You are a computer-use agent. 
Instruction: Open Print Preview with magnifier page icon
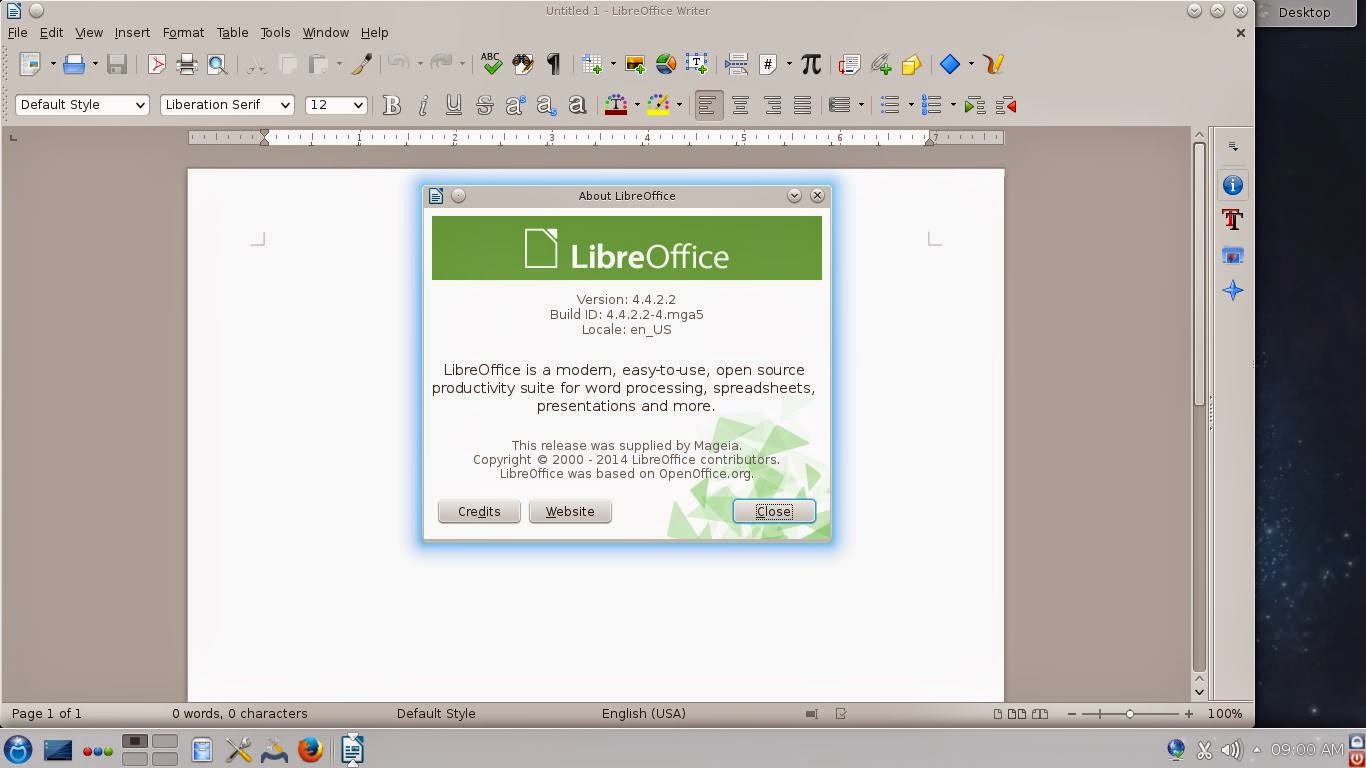(x=216, y=64)
